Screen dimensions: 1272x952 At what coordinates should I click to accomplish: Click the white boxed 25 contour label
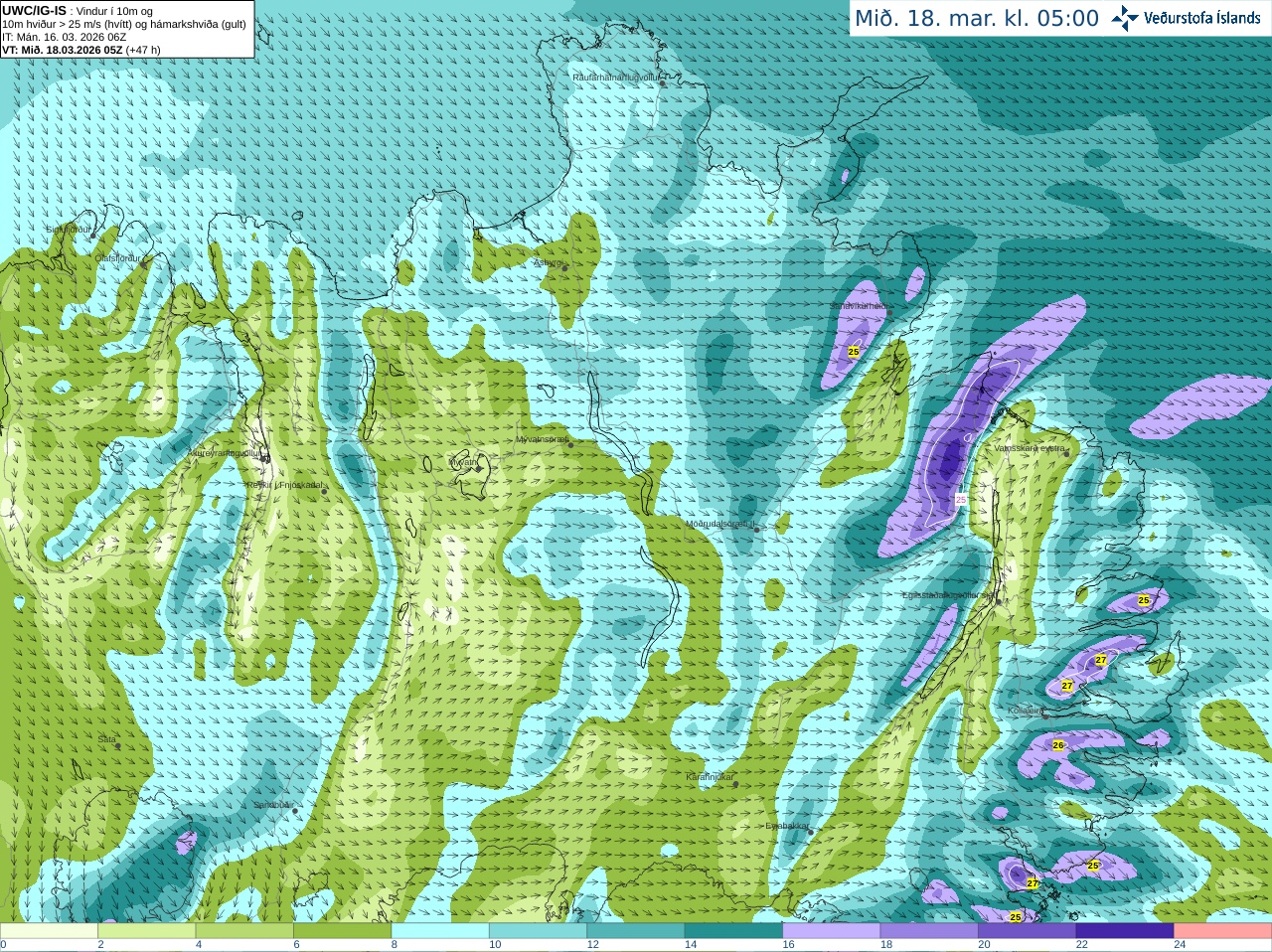point(961,500)
